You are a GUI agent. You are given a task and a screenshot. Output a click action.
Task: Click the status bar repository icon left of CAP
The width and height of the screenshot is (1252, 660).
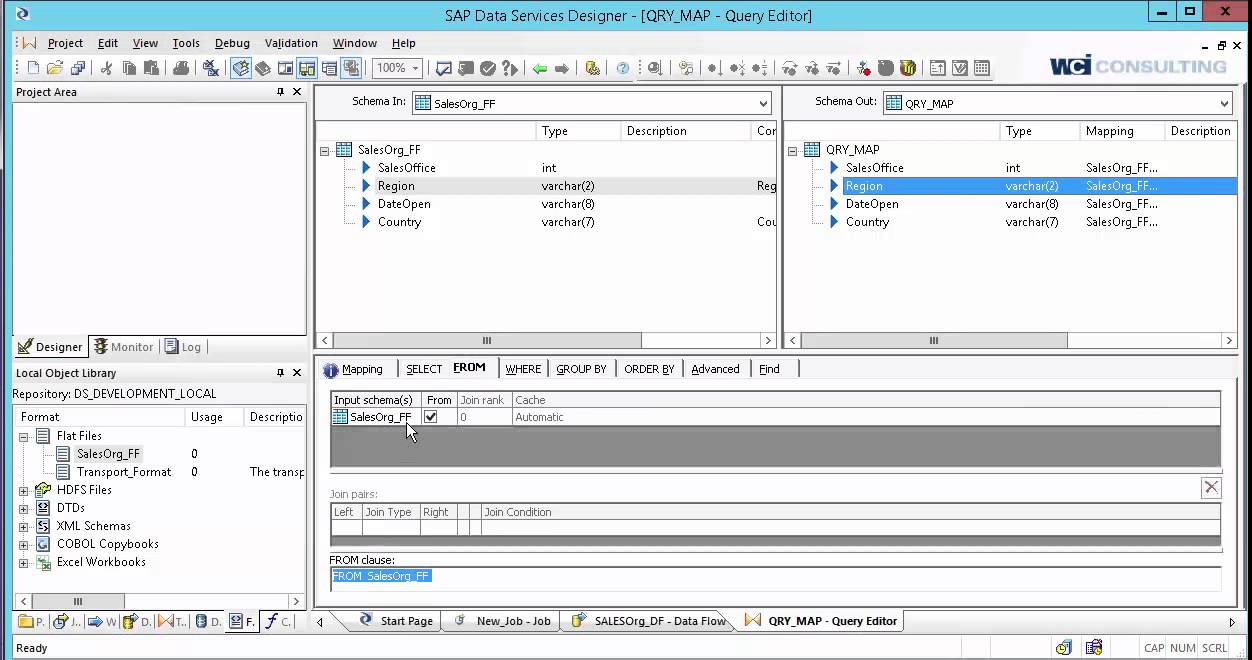(1094, 647)
